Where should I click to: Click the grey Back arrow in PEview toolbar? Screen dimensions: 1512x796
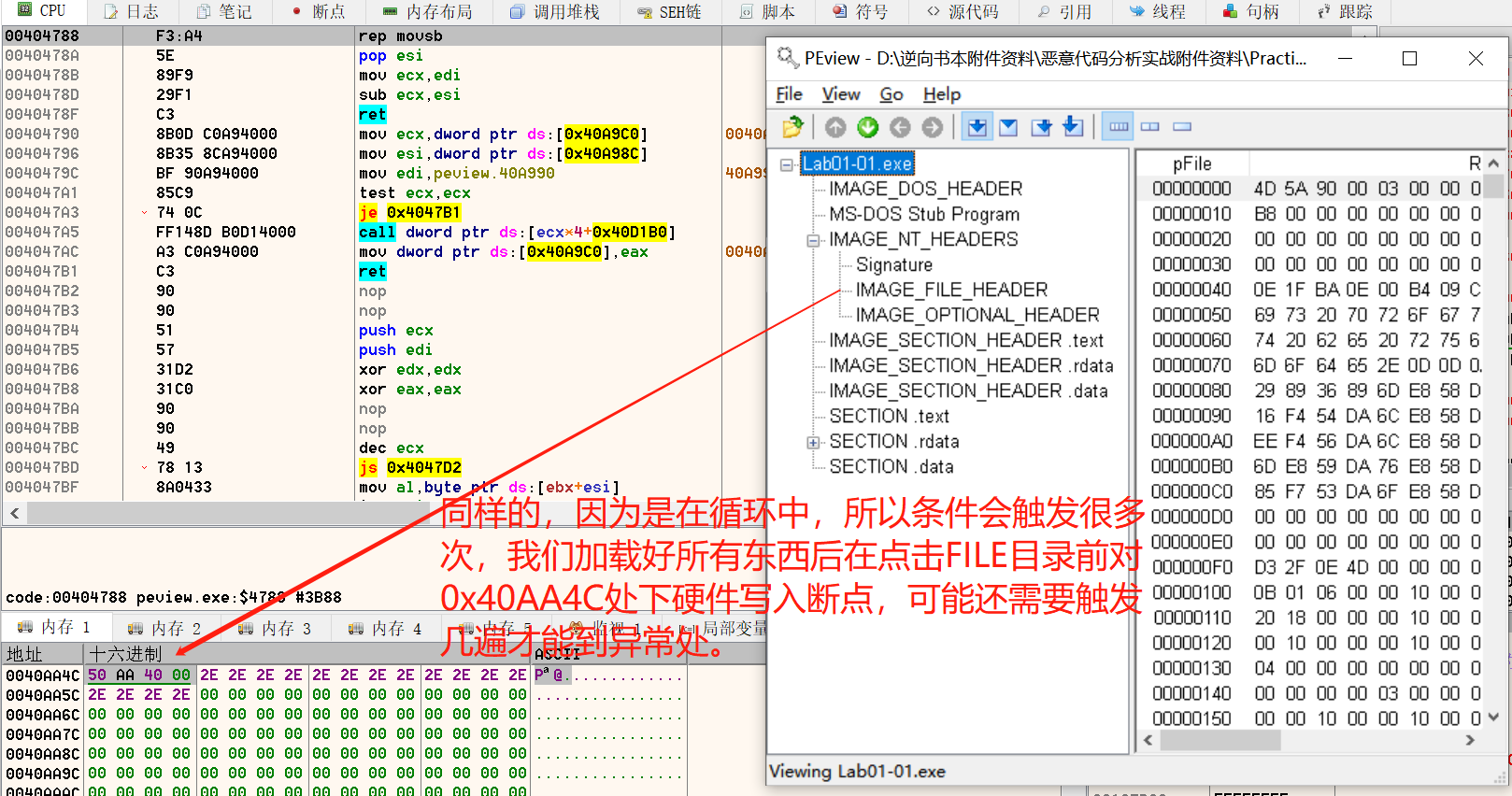pyautogui.click(x=900, y=127)
